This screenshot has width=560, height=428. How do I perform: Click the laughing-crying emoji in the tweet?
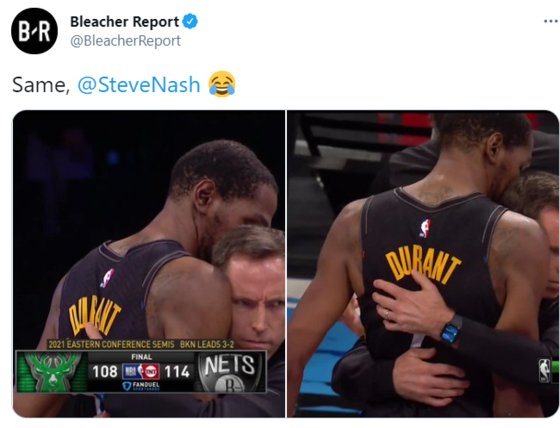click(x=222, y=84)
